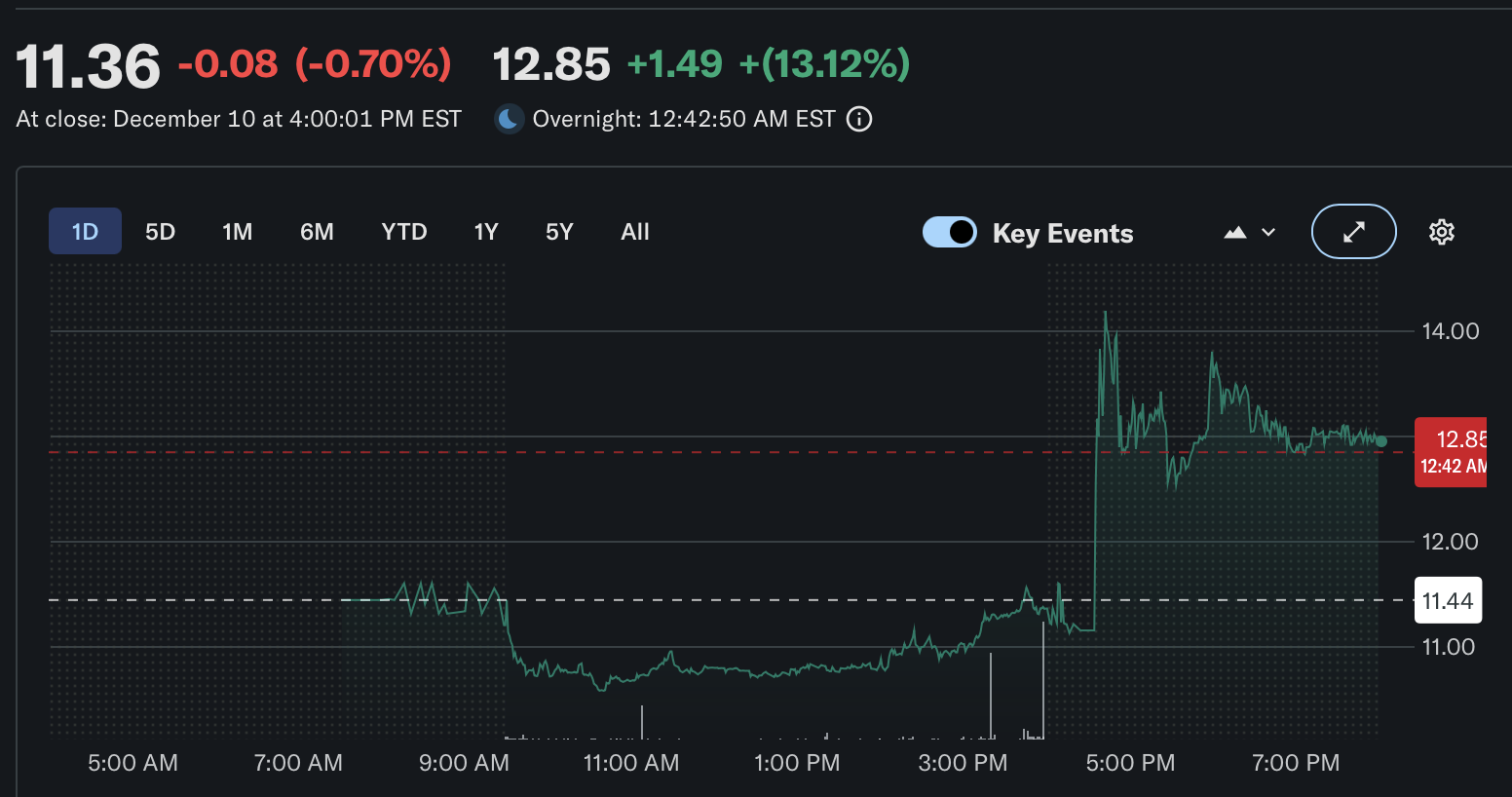
Task: Select the 1M range tab
Action: pyautogui.click(x=237, y=232)
